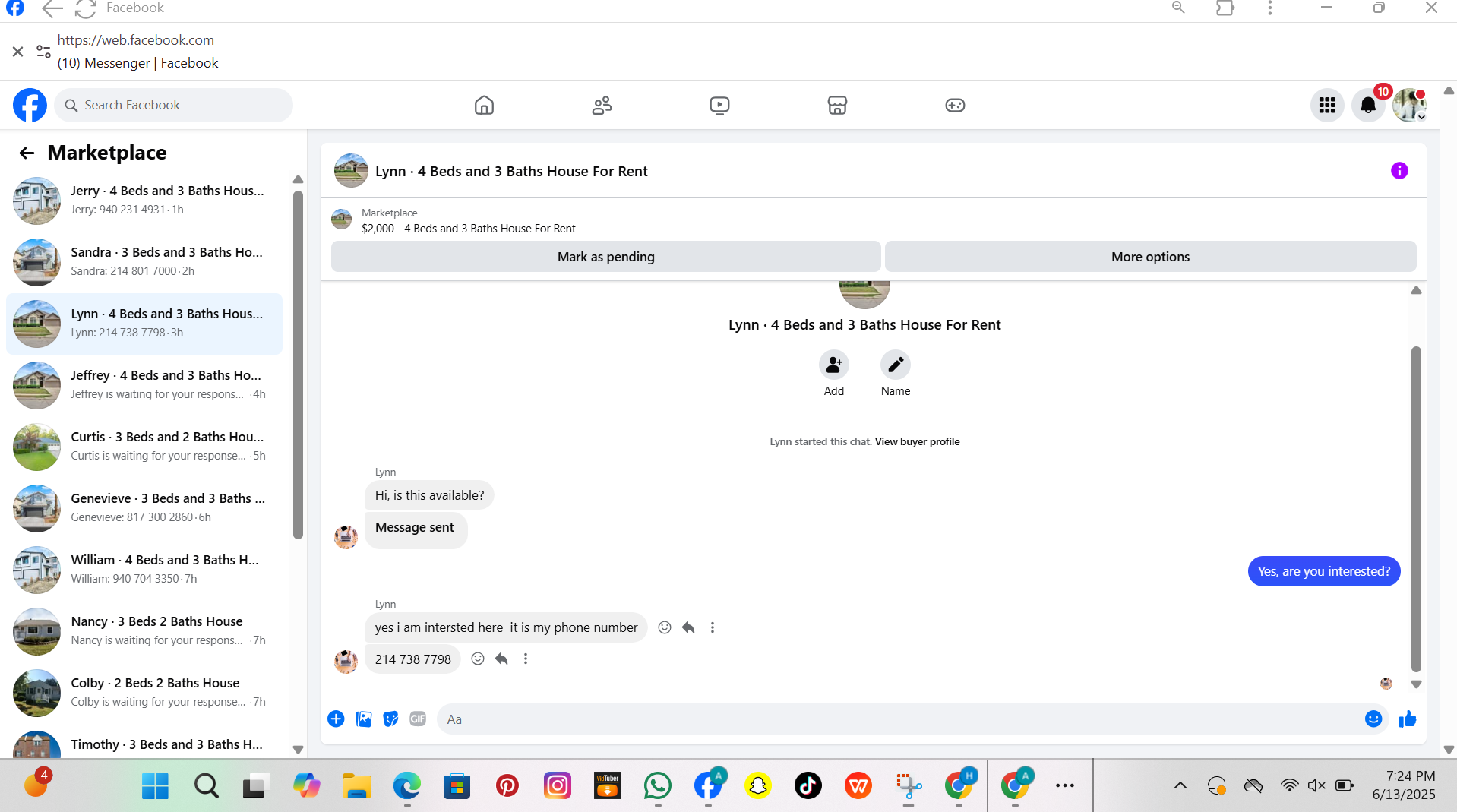The image size is (1457, 812).
Task: Open Curtis 3 Beds 2 Baths conversation
Action: [x=144, y=447]
